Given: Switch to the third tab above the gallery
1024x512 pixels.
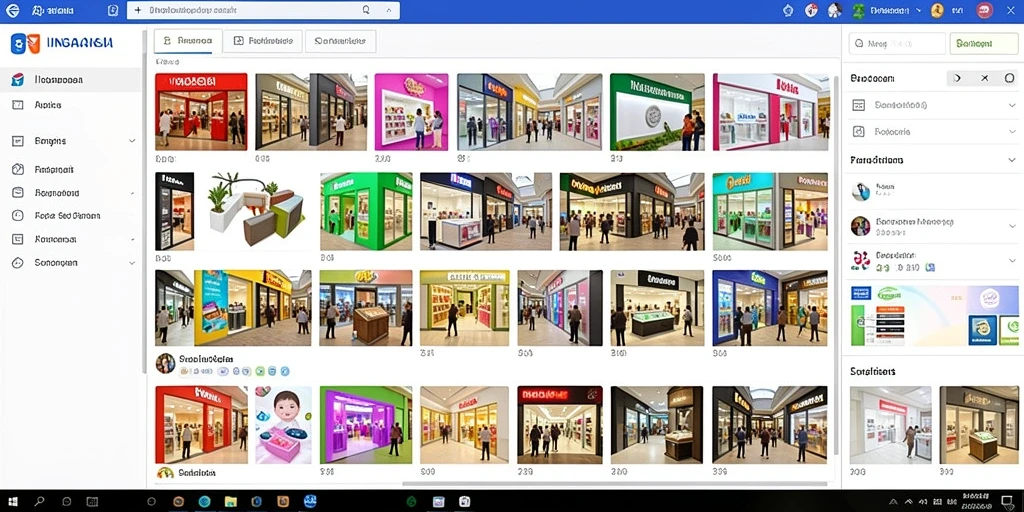Looking at the screenshot, I should coord(340,40).
